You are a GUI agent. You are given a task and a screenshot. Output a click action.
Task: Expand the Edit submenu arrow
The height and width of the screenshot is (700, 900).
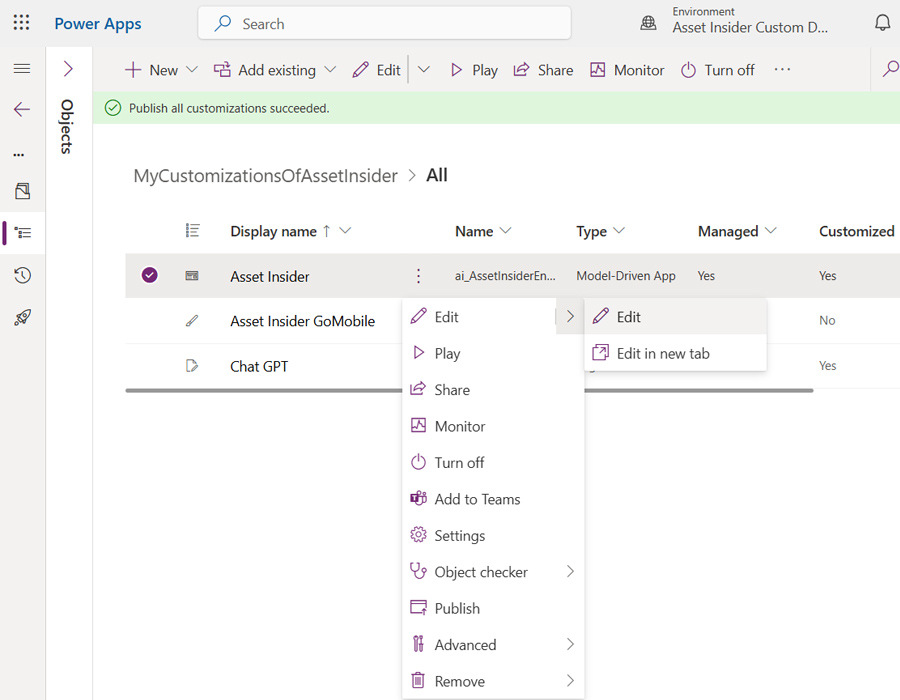[570, 316]
